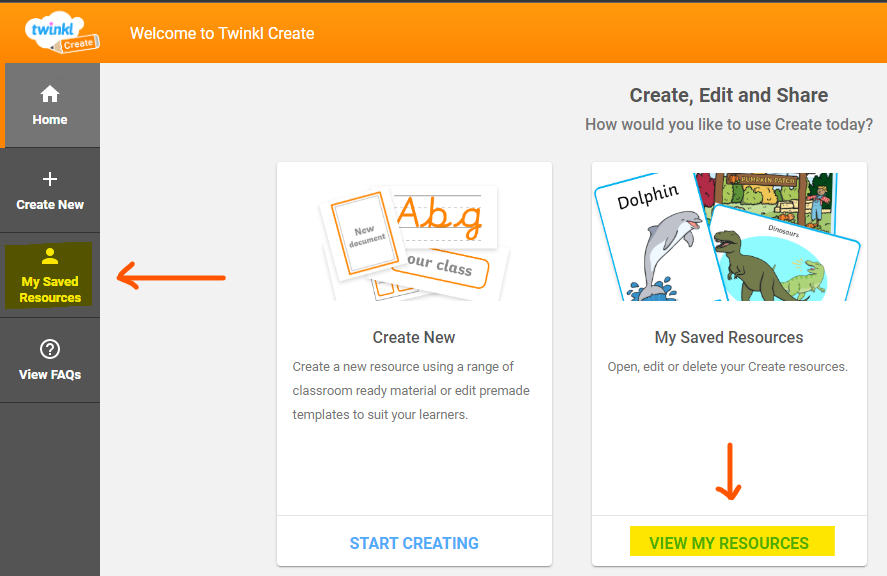Click 'How would you like to use Create today?'

(x=729, y=124)
